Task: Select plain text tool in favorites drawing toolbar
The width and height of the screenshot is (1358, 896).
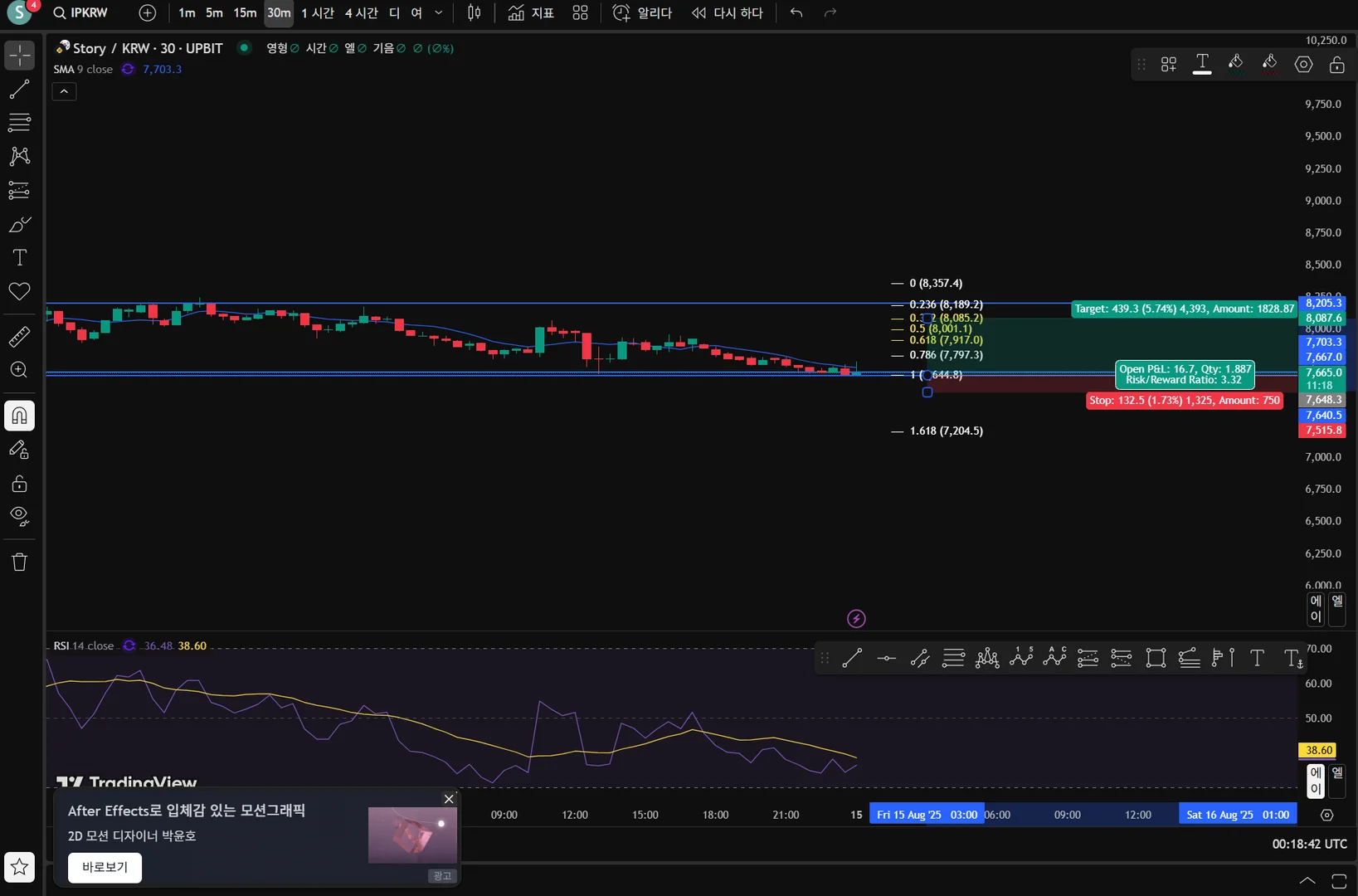Action: pos(1257,659)
